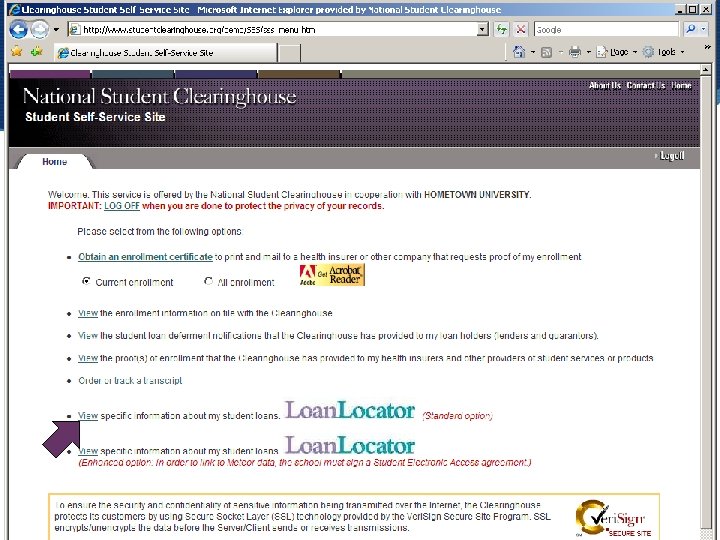
Task: Open Obtain an enrollment certificate link
Action: point(145,257)
